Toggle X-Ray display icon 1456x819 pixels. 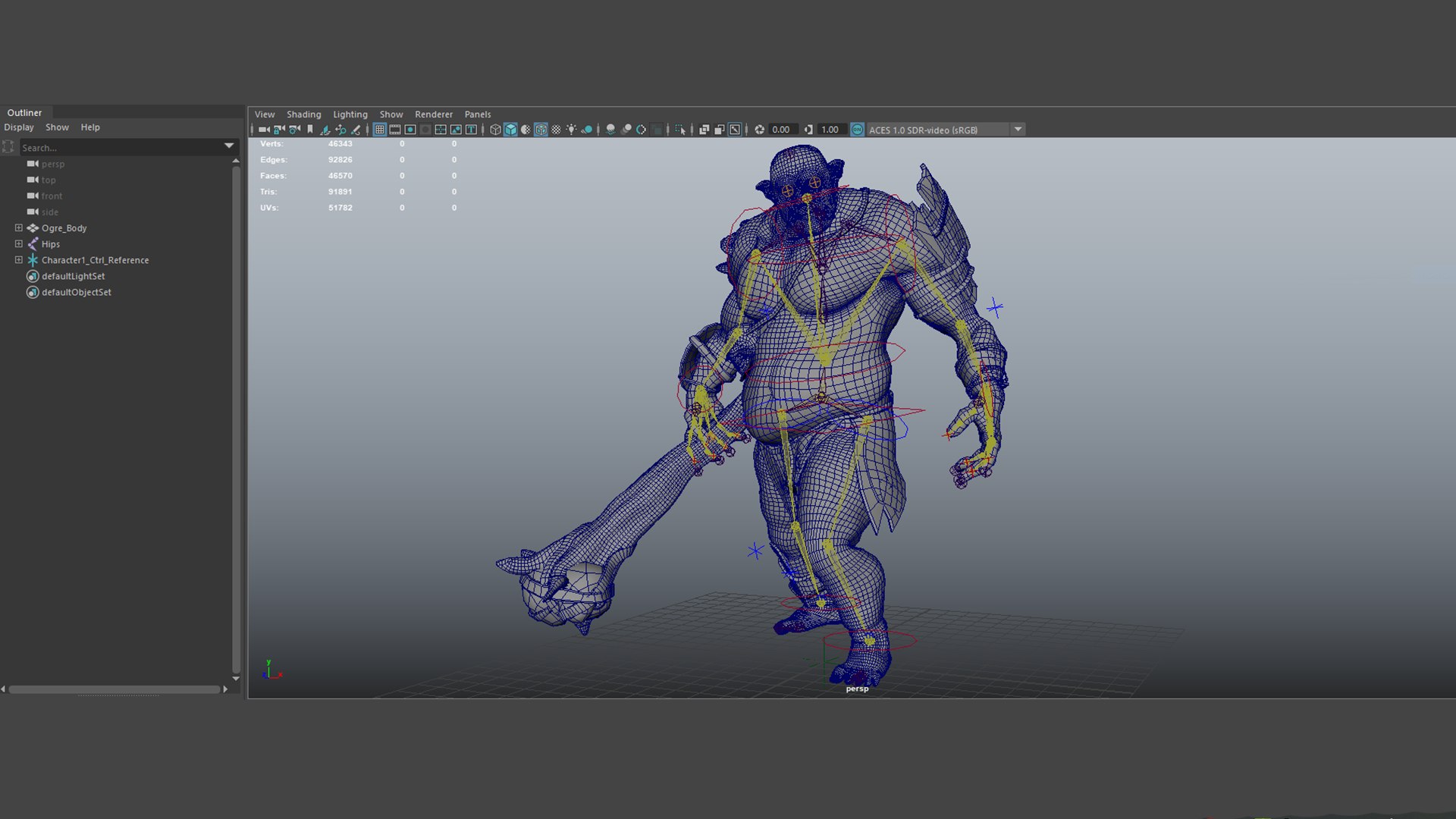(704, 130)
